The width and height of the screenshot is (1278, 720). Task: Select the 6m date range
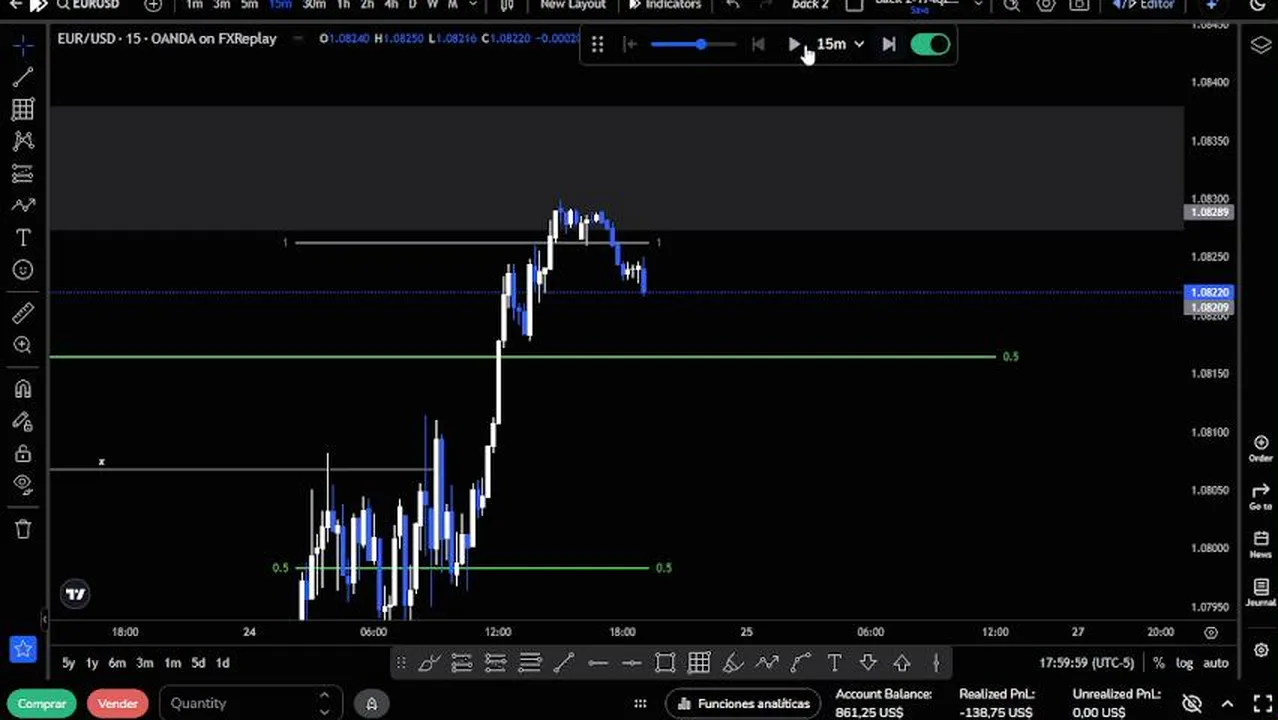117,663
